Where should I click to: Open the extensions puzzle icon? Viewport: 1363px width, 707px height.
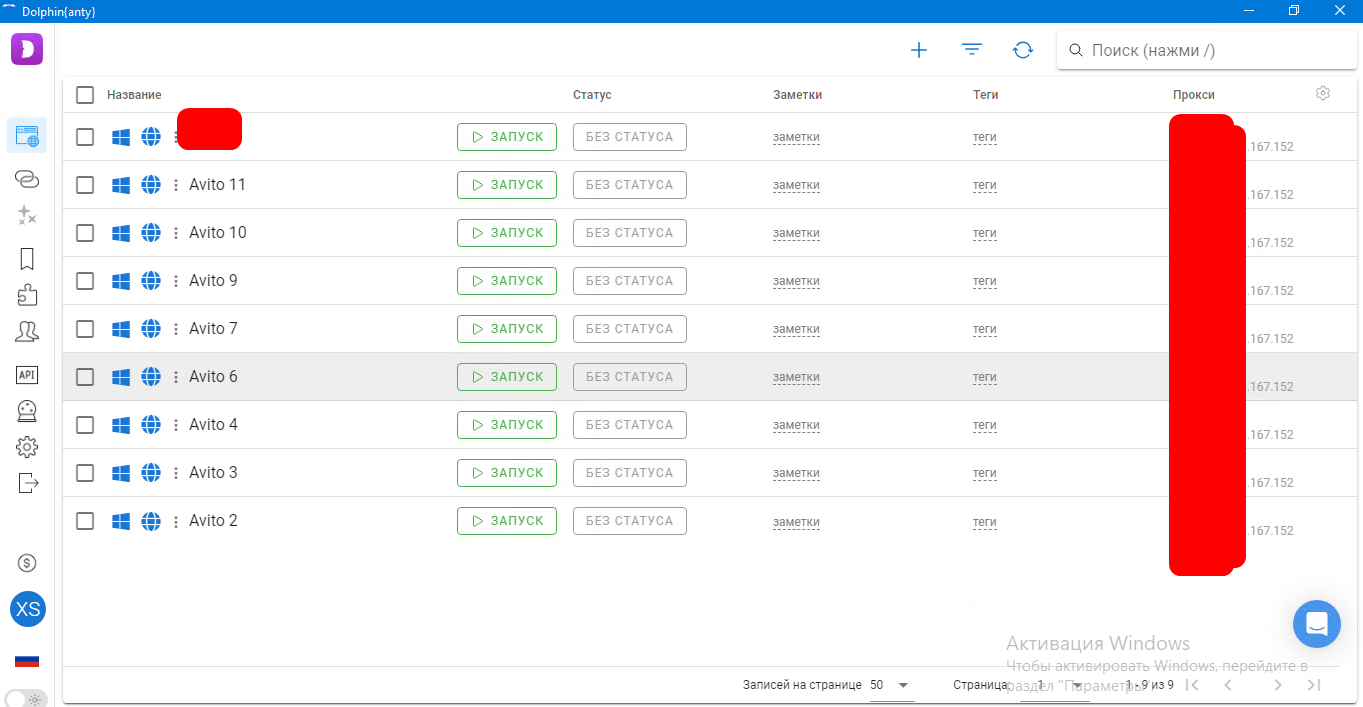pos(27,295)
